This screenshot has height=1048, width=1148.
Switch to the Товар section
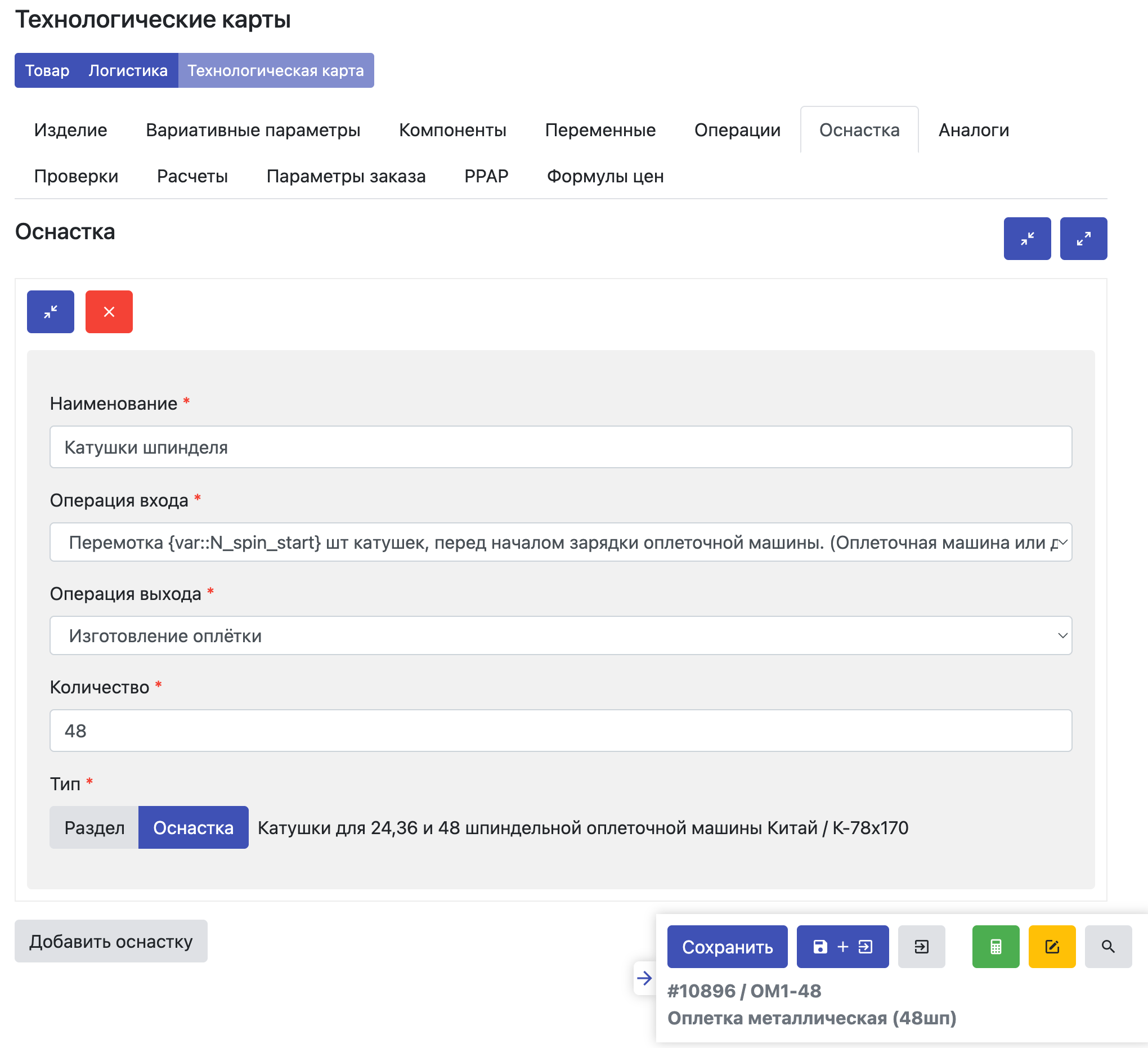tap(47, 70)
